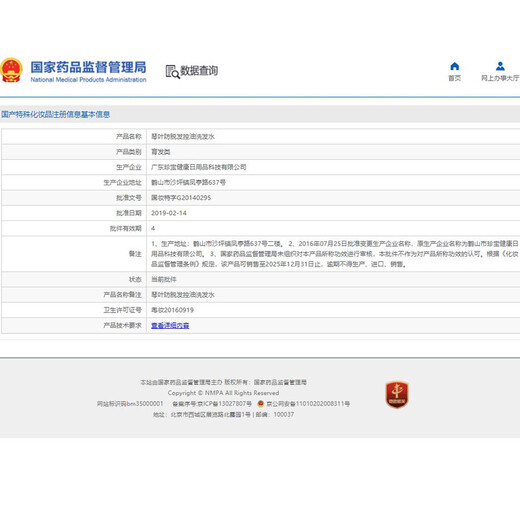
Task: Click the 数据查询 search document icon
Action: tap(173, 71)
